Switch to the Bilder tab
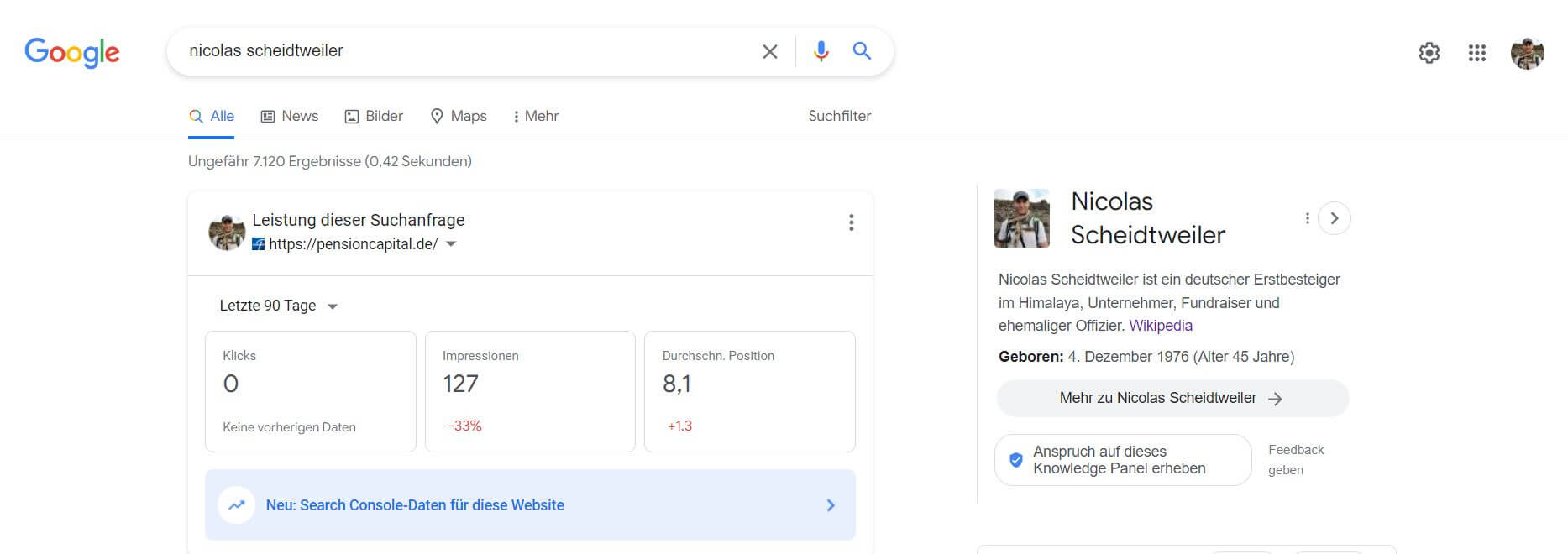The image size is (1568, 554). click(x=374, y=117)
